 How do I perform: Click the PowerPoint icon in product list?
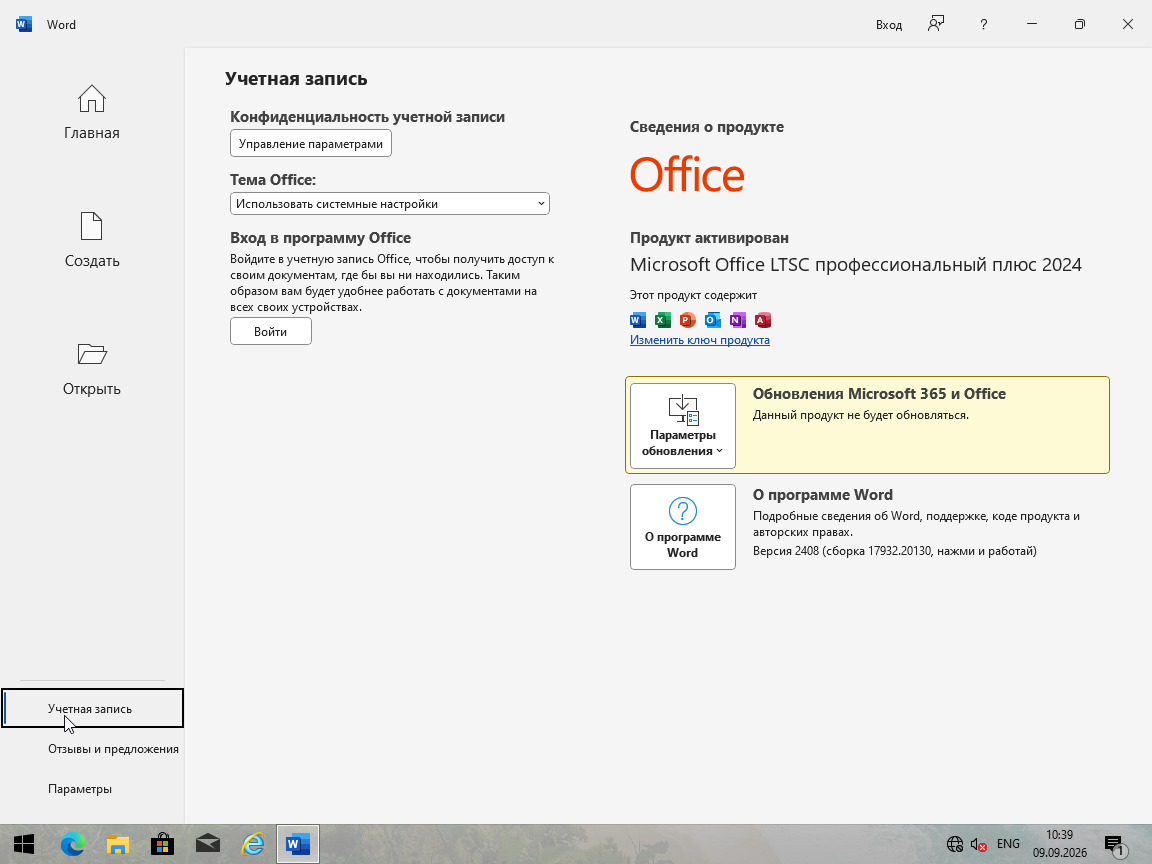pyautogui.click(x=688, y=320)
